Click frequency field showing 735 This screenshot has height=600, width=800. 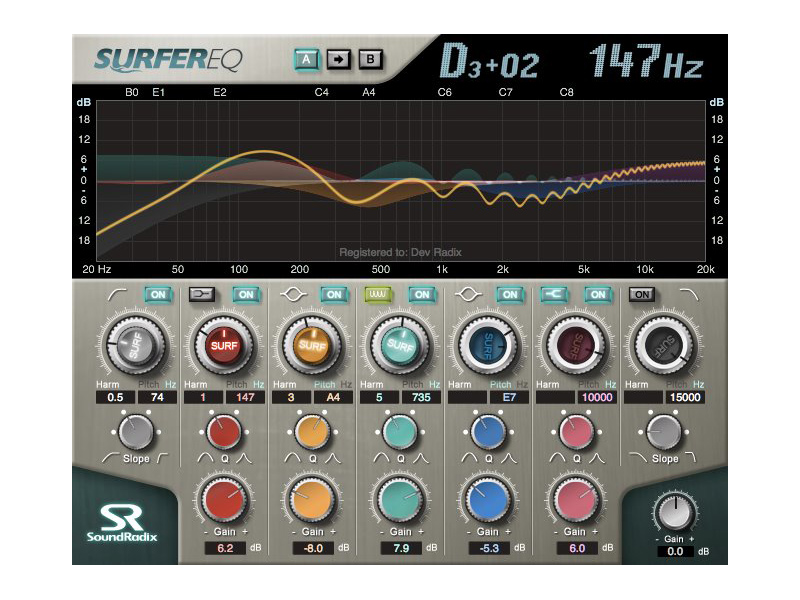421,397
